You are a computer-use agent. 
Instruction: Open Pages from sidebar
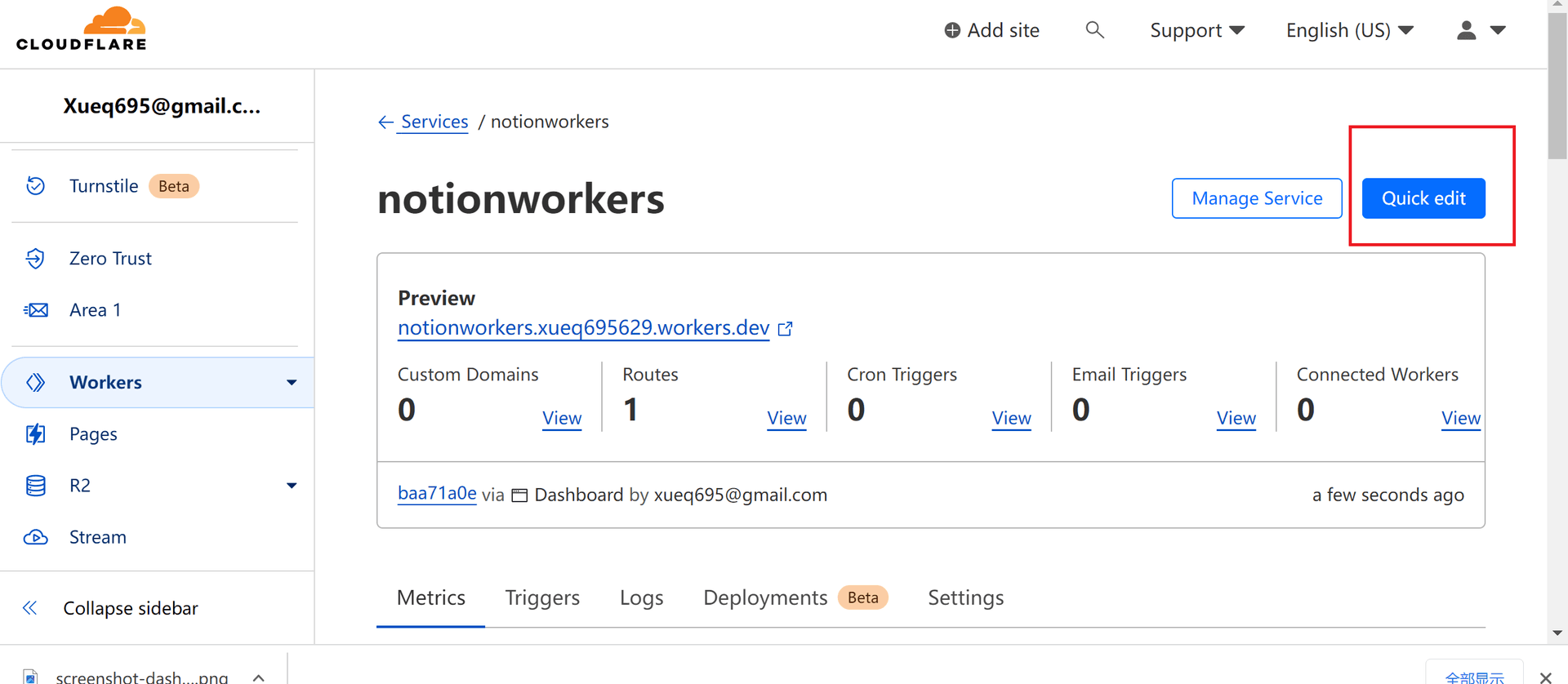point(93,434)
